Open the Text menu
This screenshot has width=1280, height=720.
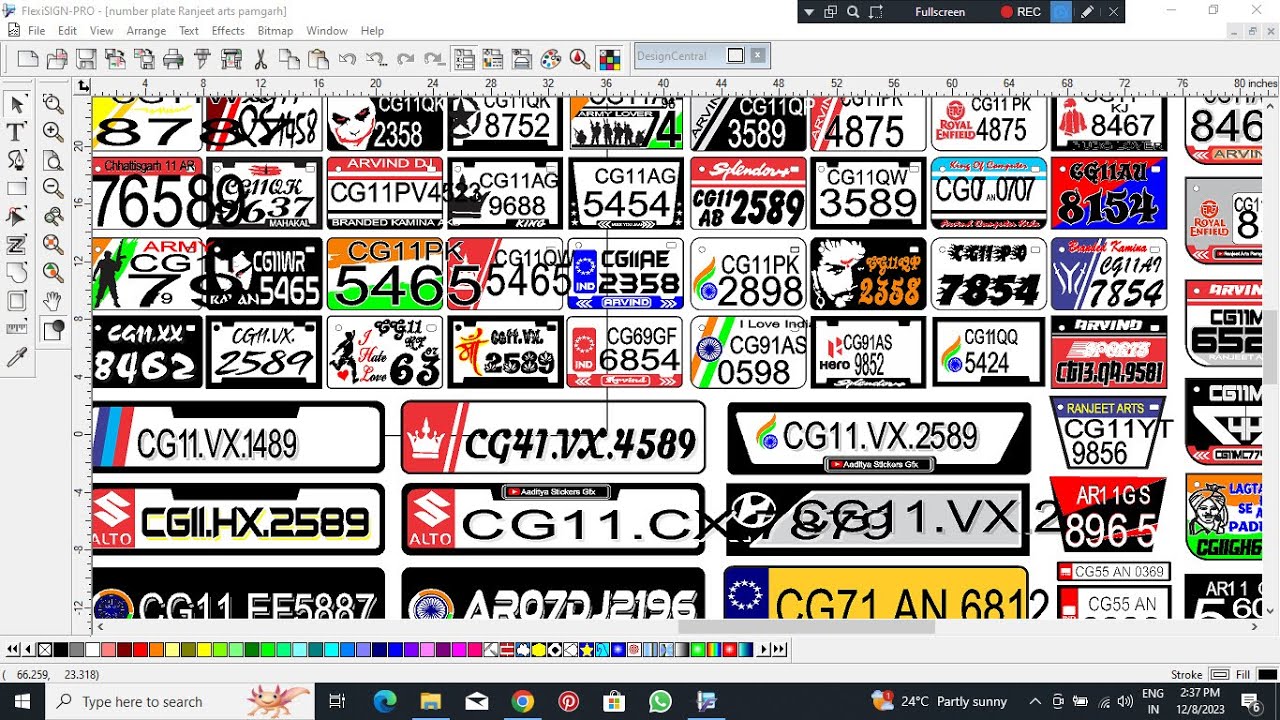(189, 31)
